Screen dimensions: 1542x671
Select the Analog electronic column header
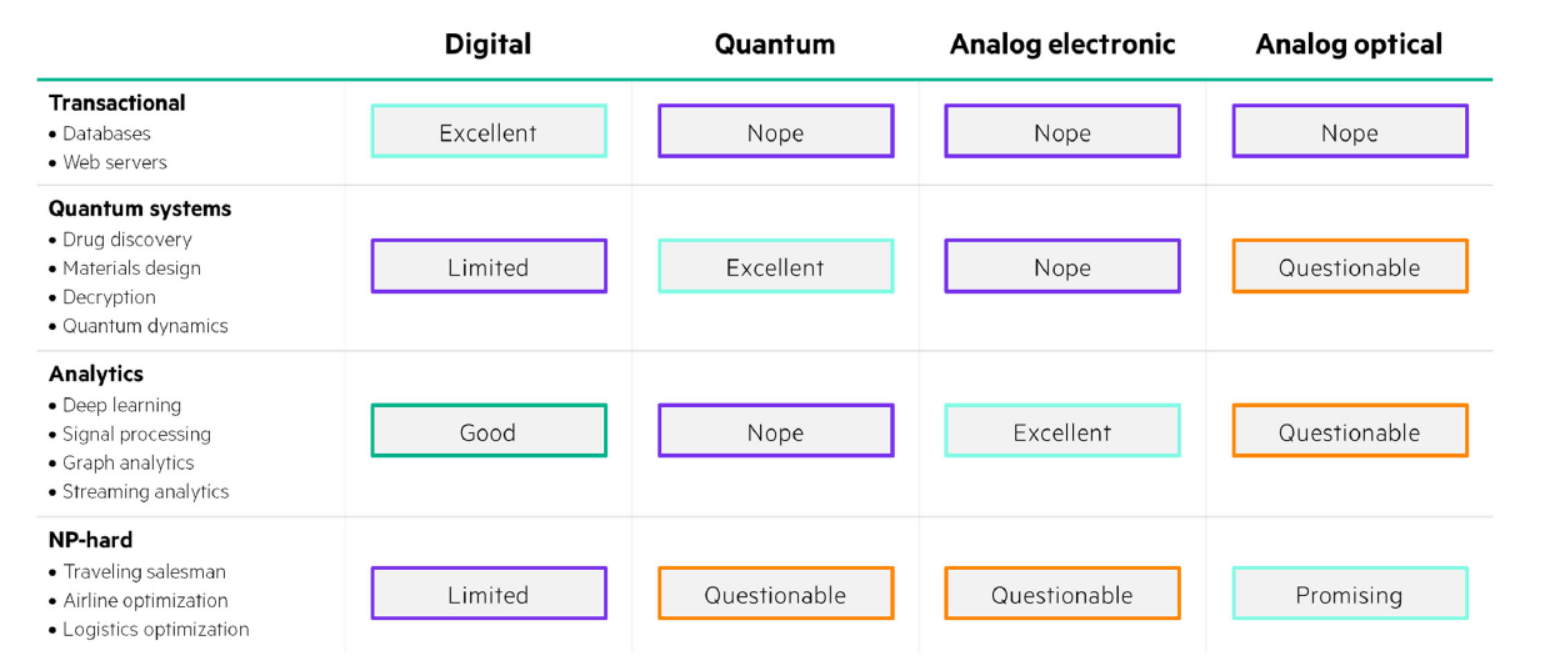coord(1062,45)
